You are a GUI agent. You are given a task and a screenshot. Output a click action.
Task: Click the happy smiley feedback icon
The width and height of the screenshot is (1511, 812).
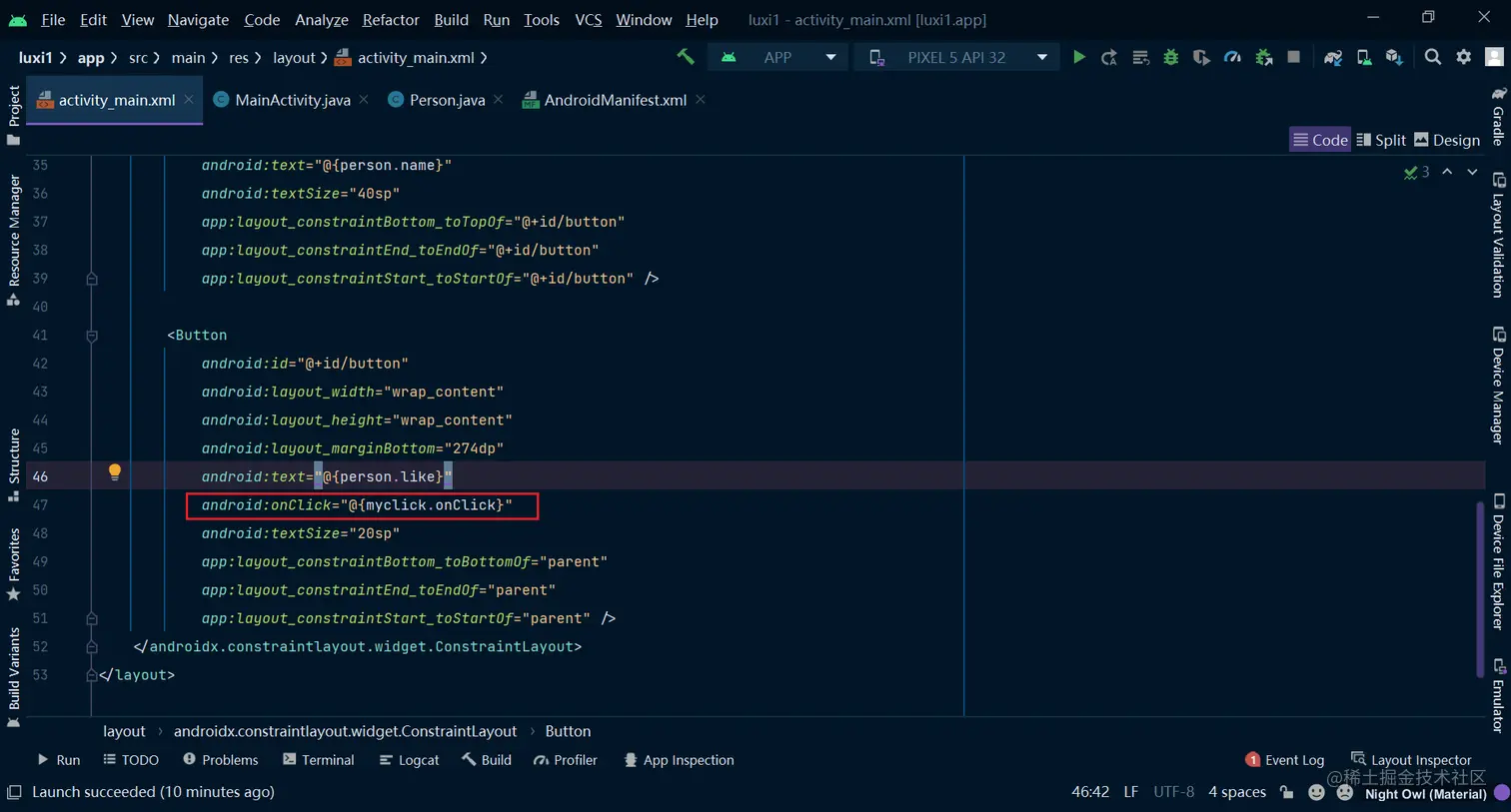pos(1316,792)
